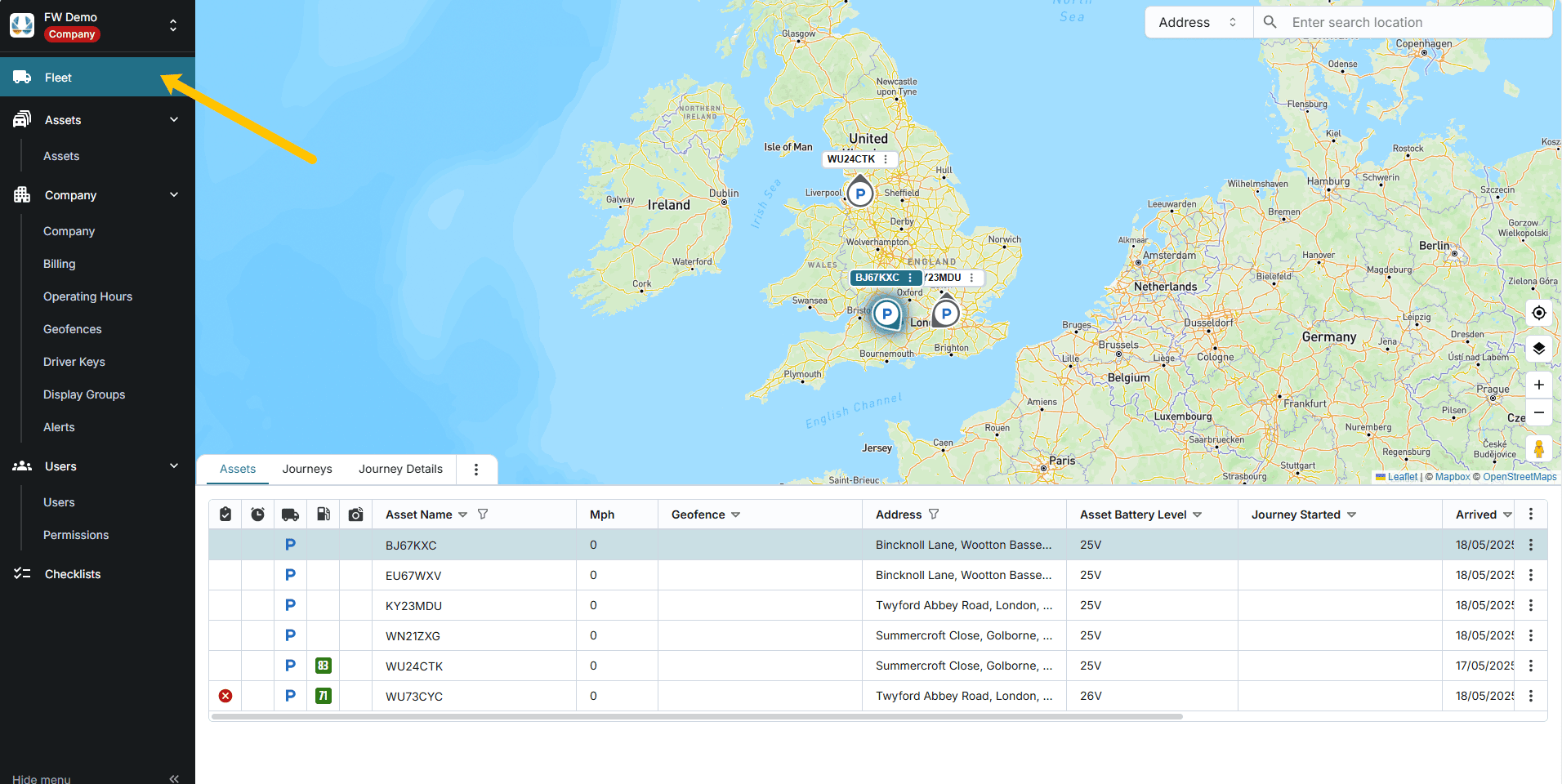
Task: Zoom out with the map minus button
Action: click(x=1538, y=413)
